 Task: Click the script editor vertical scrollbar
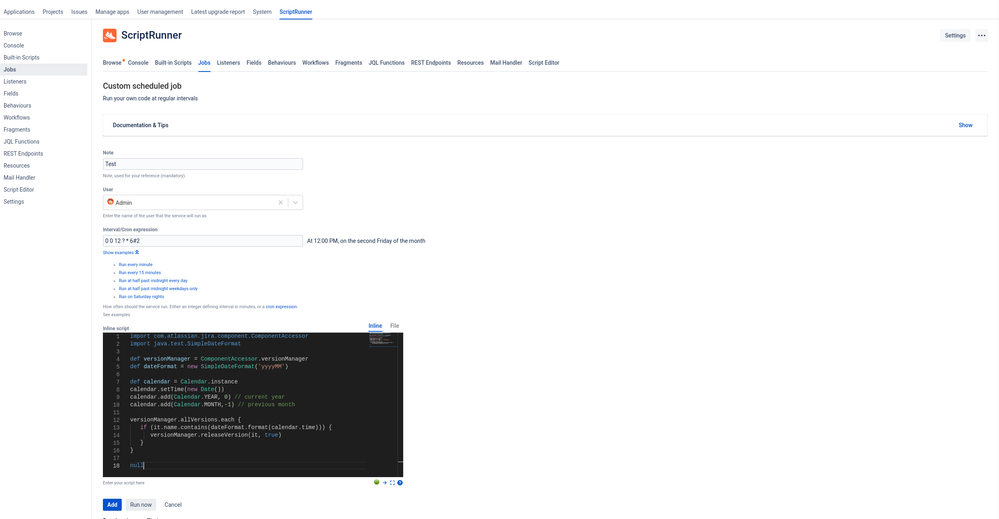pyautogui.click(x=400, y=404)
